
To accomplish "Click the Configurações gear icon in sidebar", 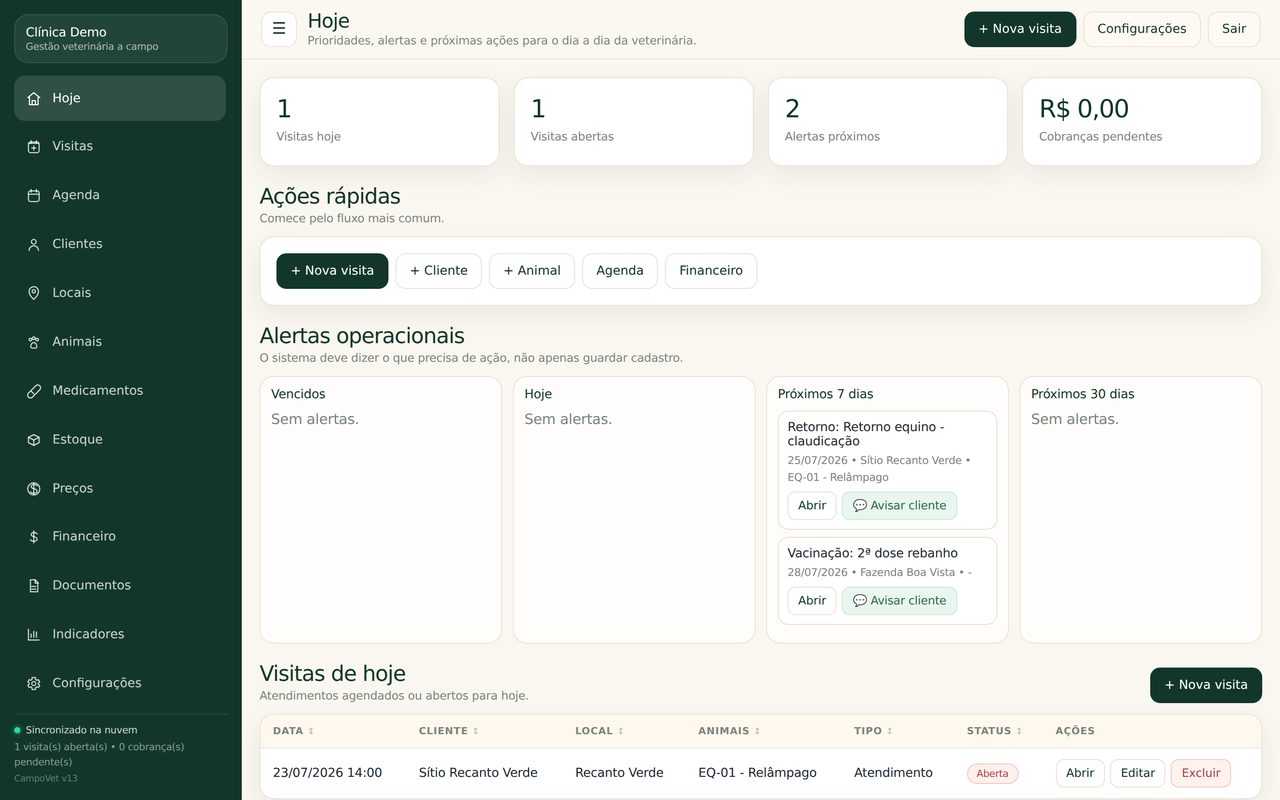I will tap(34, 684).
